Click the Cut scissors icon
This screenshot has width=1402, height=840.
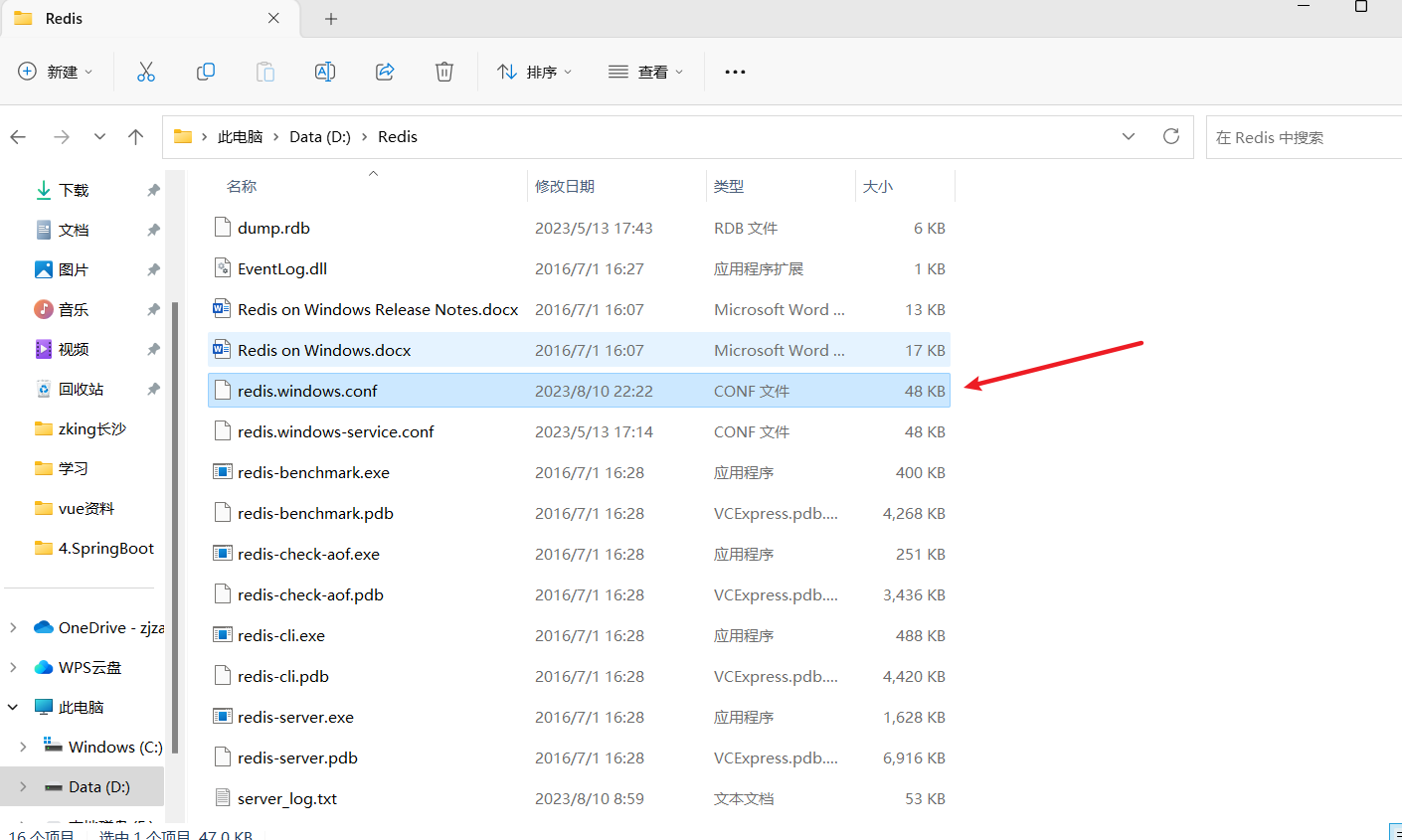click(x=146, y=72)
